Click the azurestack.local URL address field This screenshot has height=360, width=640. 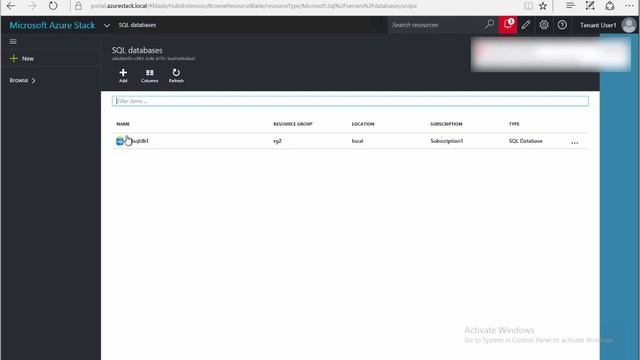[253, 6]
